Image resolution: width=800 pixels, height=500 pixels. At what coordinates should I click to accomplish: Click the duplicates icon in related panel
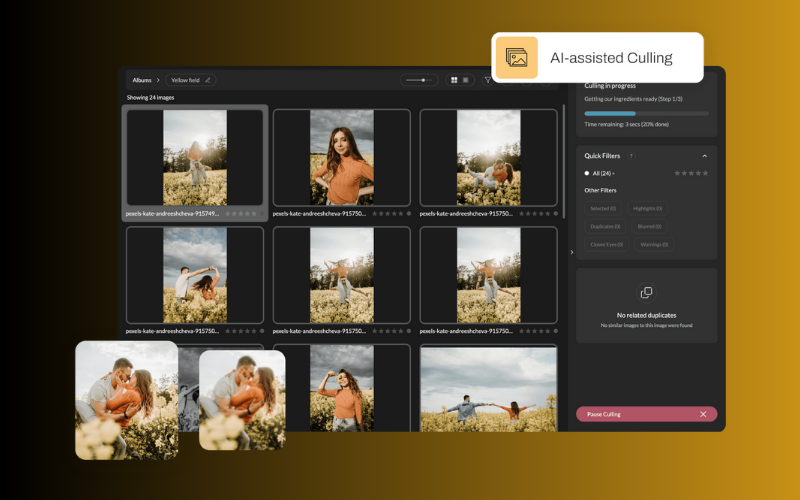click(x=646, y=292)
